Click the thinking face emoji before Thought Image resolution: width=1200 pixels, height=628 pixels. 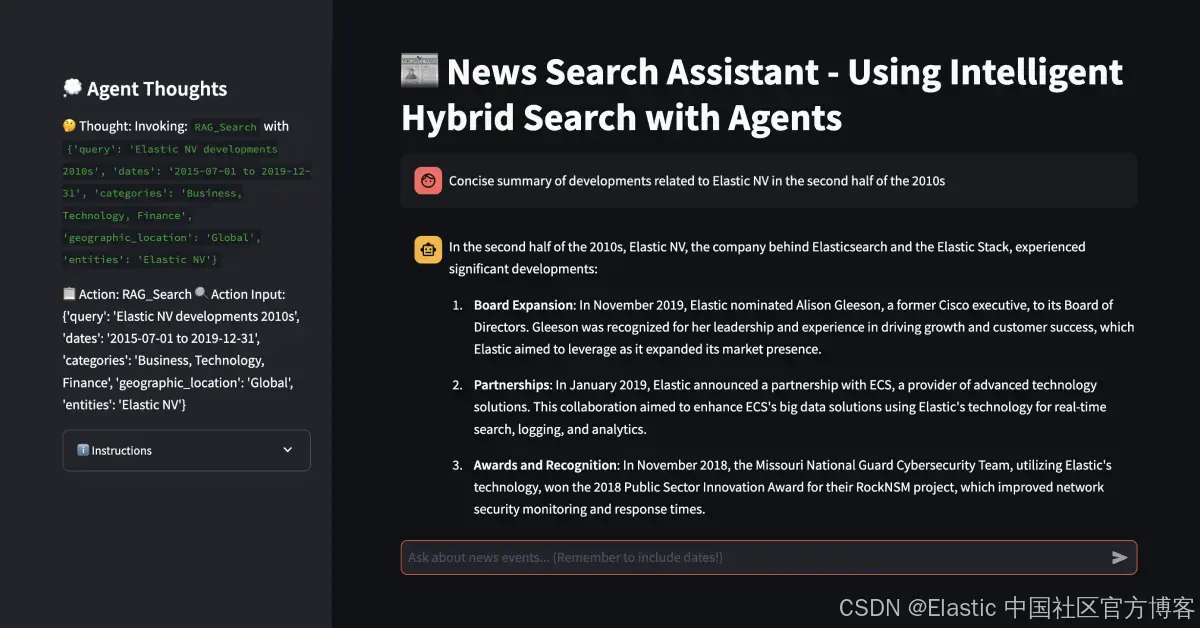(x=69, y=127)
